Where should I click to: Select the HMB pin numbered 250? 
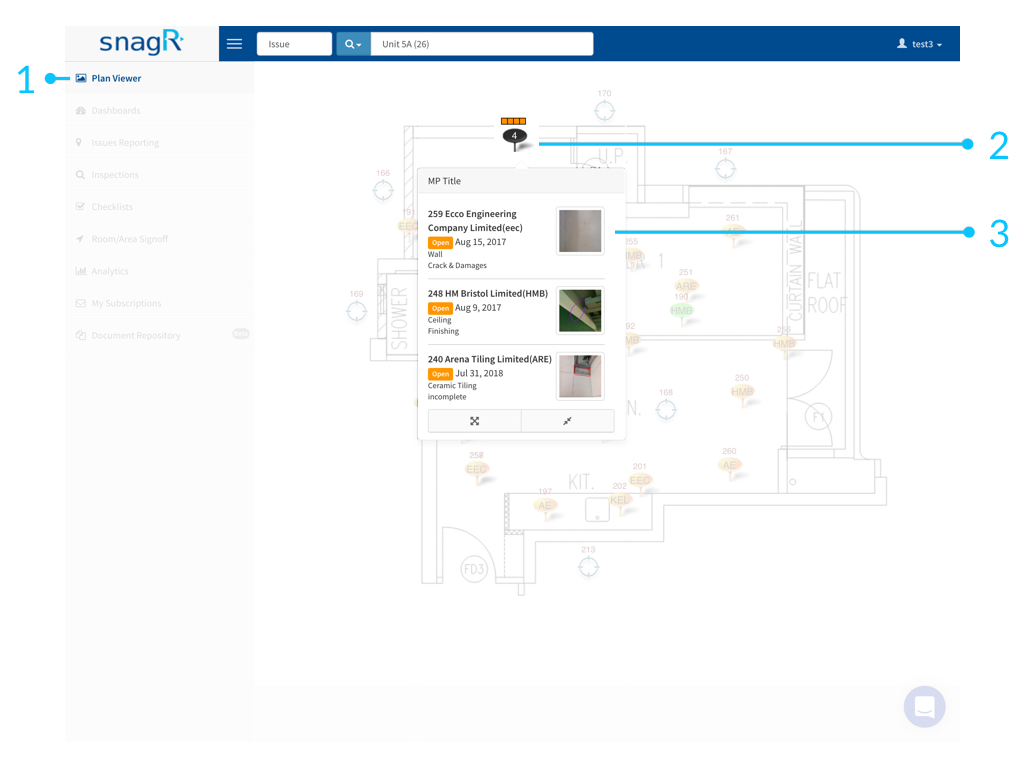(x=743, y=392)
